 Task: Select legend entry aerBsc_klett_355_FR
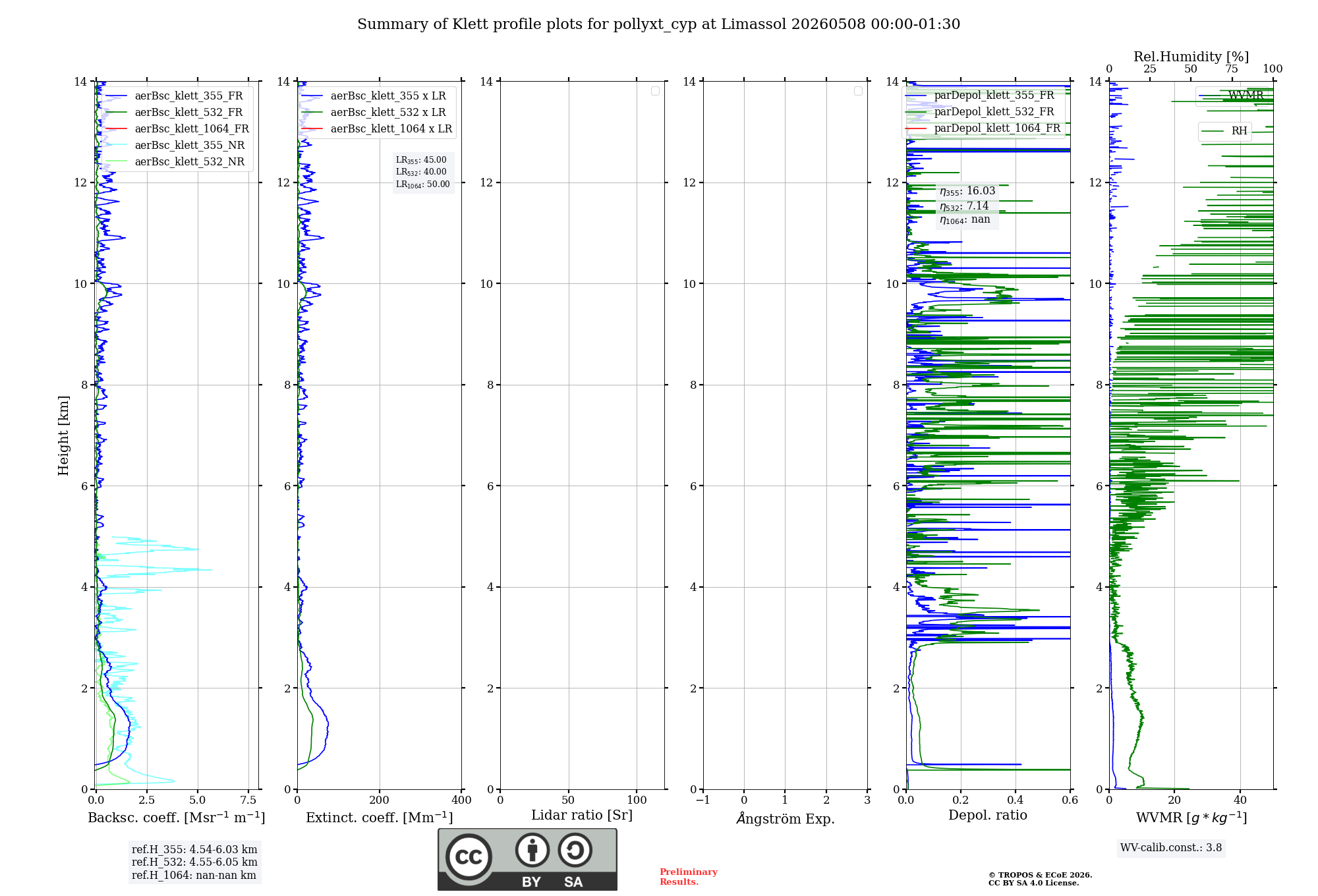click(x=176, y=96)
